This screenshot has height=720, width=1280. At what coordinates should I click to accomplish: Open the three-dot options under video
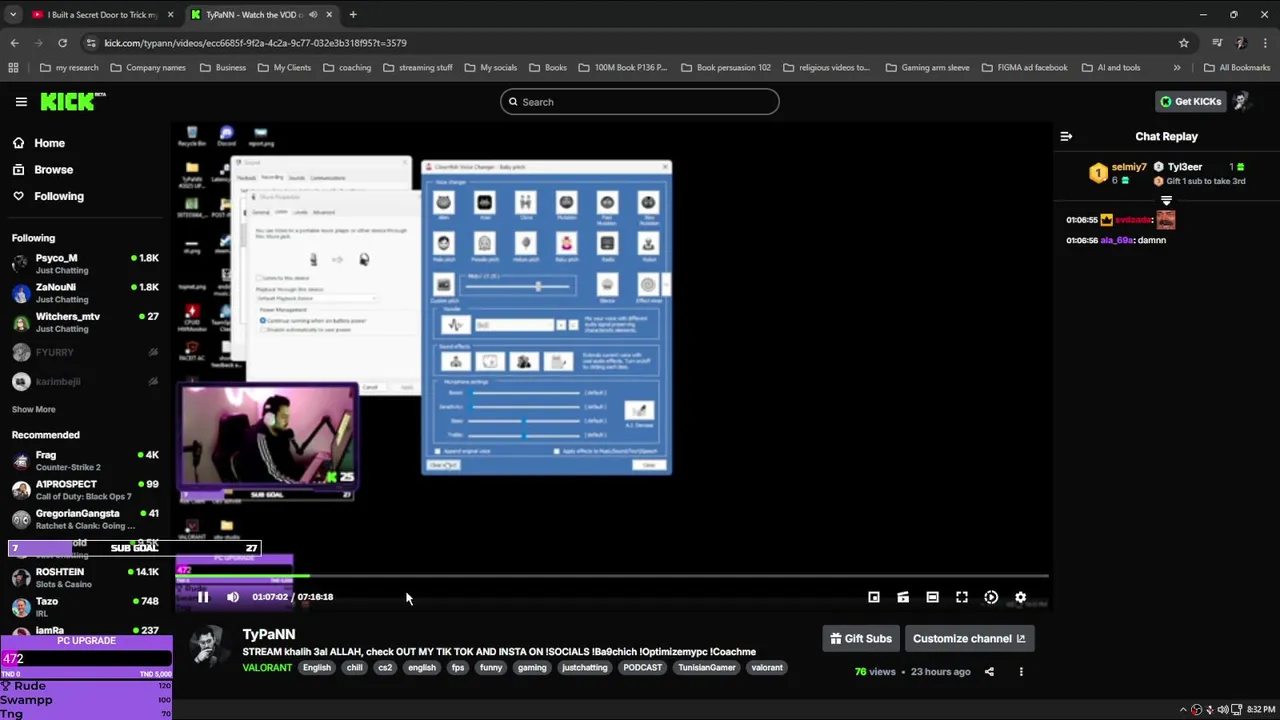pos(1021,672)
